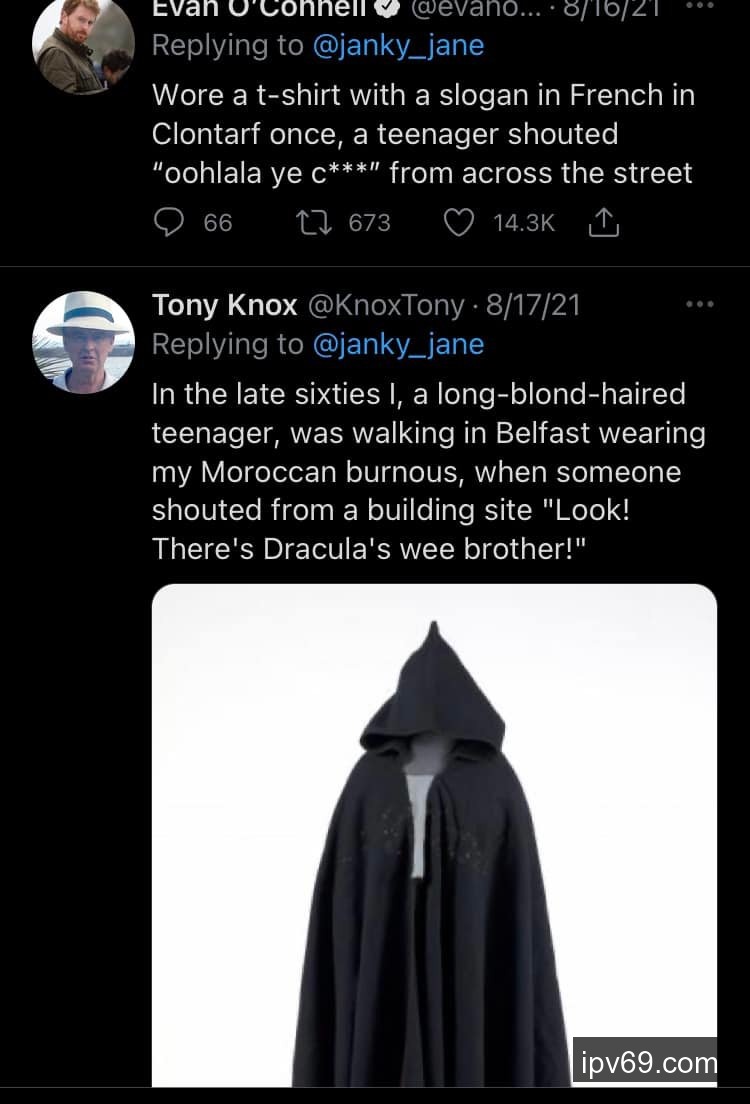Open the @KnoxTony handle

(386, 305)
